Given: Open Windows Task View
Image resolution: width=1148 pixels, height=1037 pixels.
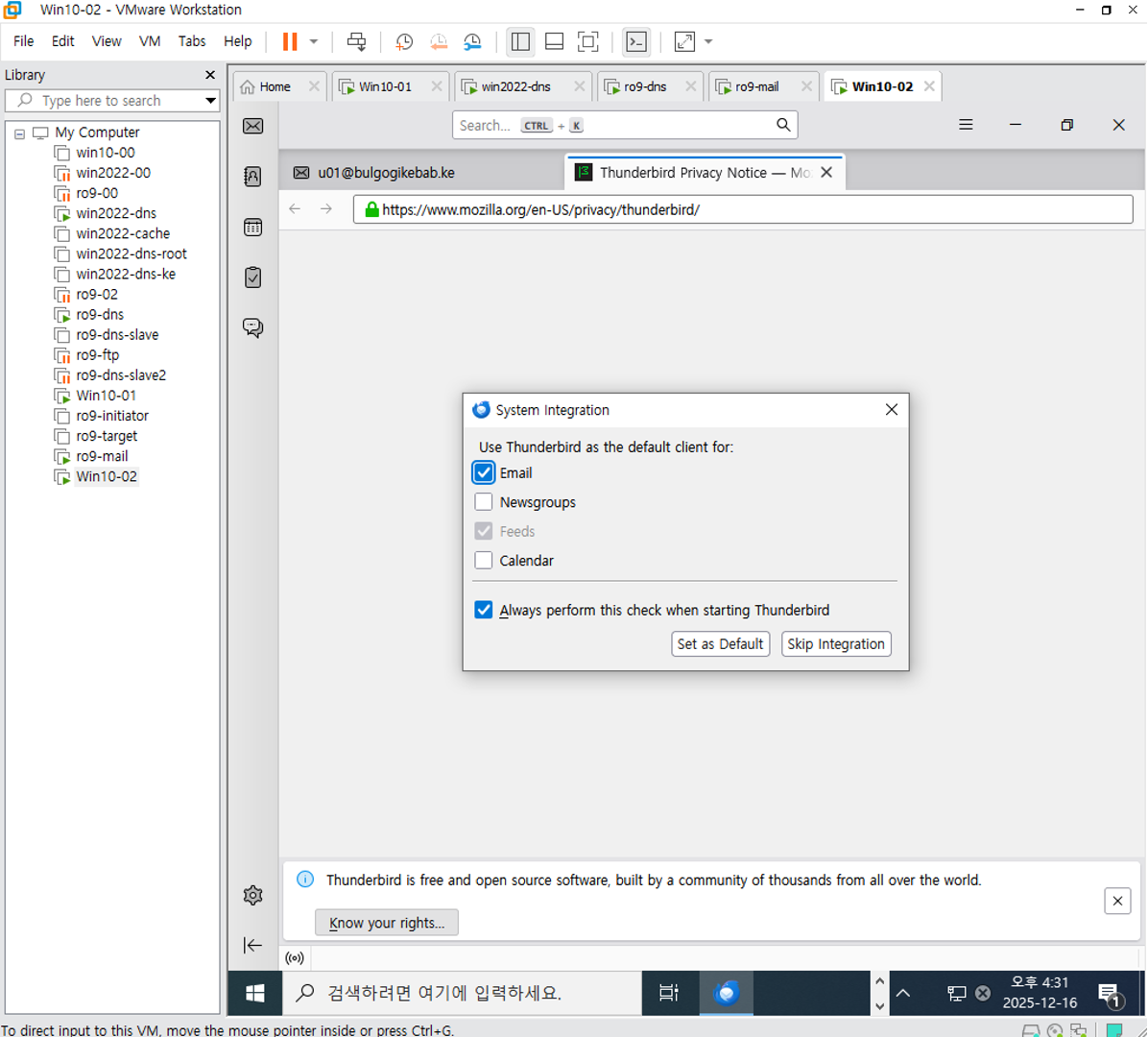Looking at the screenshot, I should pos(668,993).
